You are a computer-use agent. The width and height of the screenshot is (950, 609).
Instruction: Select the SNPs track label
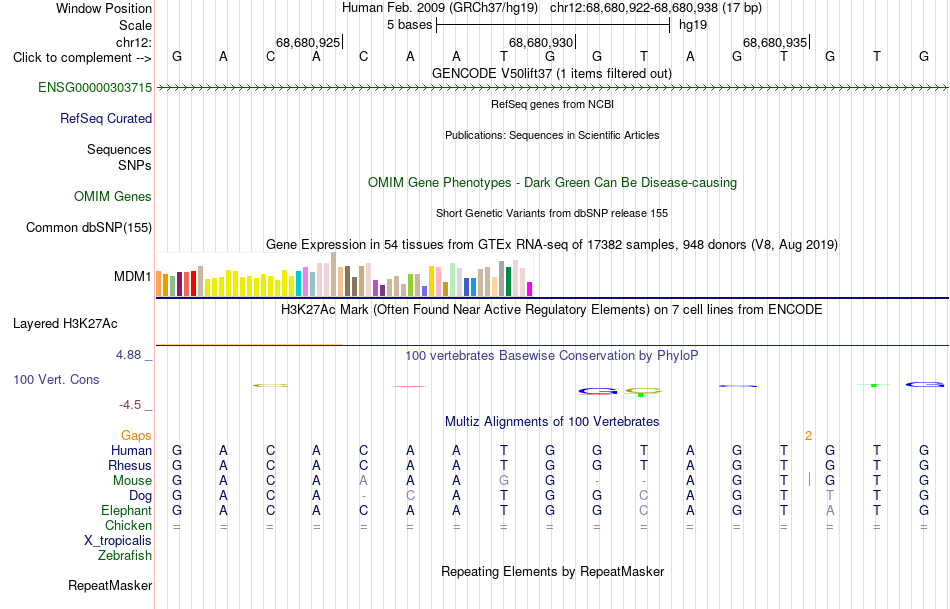pyautogui.click(x=135, y=165)
